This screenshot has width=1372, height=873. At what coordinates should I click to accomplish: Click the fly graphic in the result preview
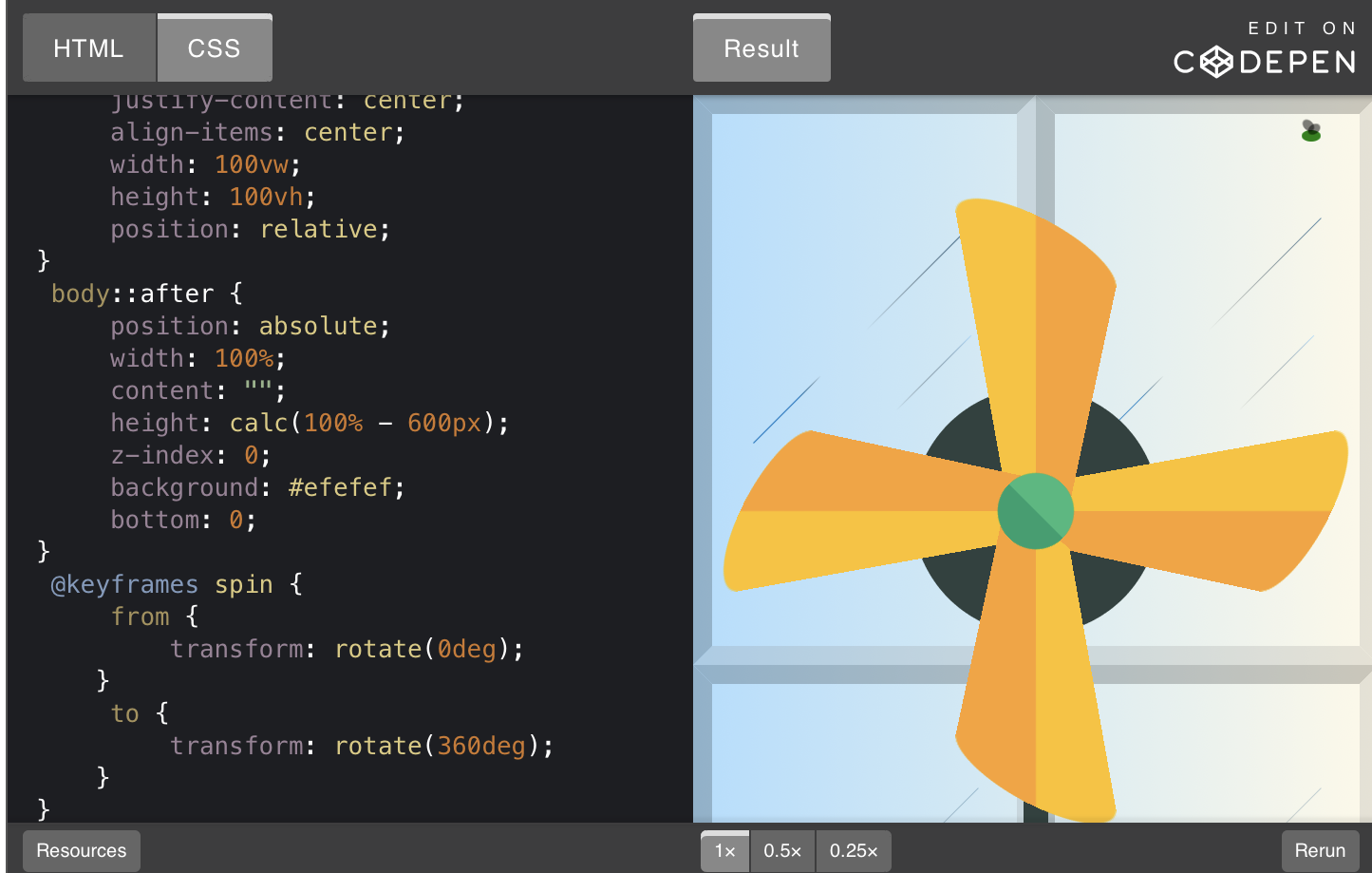(1311, 131)
